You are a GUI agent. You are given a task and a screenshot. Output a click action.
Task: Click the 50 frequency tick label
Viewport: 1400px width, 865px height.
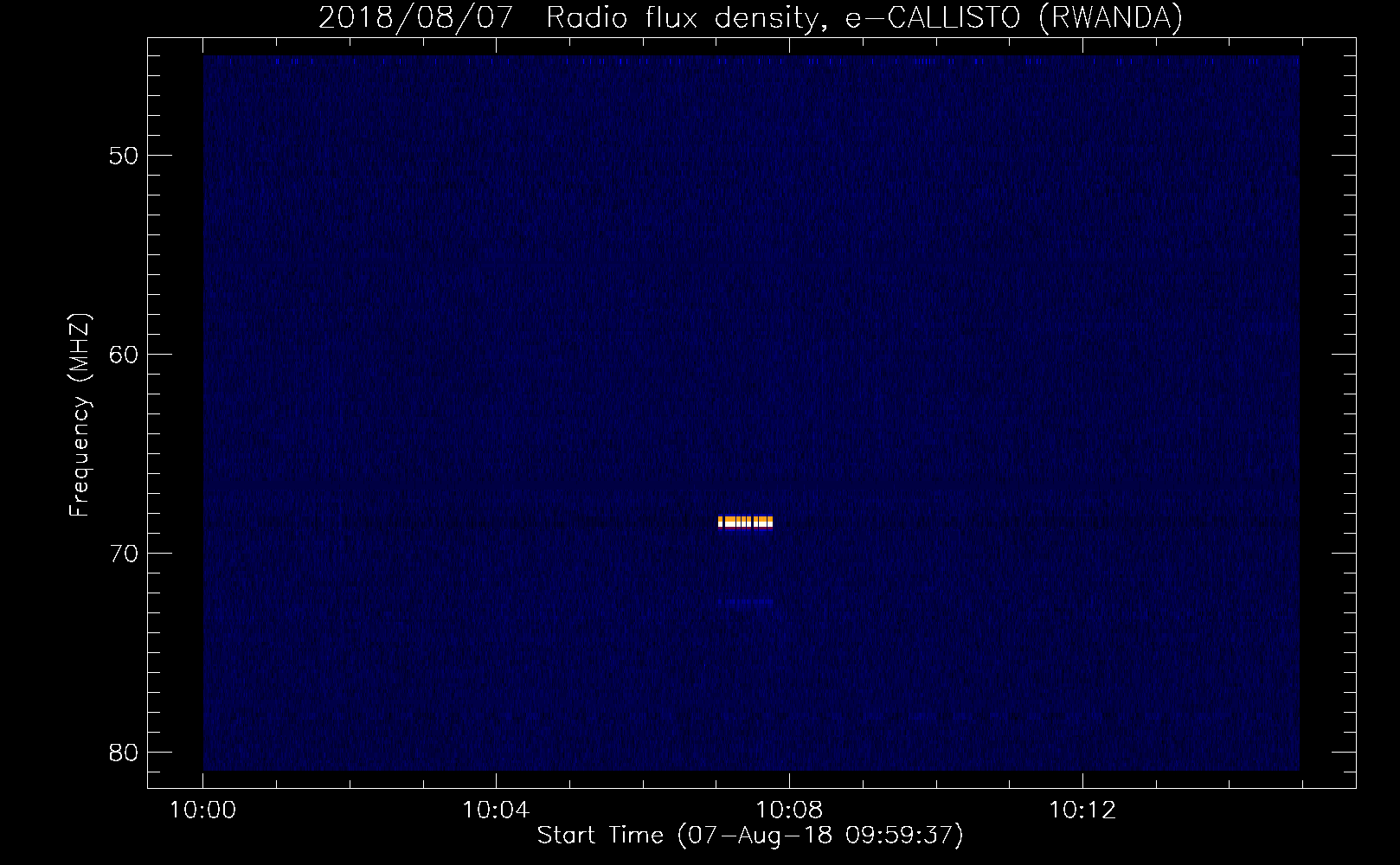click(x=124, y=156)
